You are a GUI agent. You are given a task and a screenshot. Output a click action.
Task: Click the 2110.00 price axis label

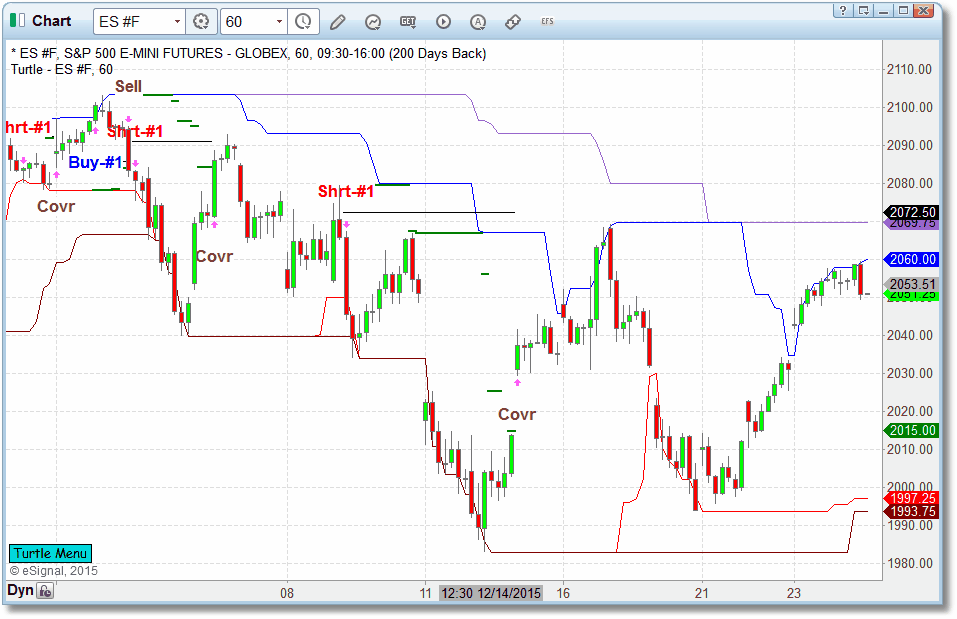(909, 70)
